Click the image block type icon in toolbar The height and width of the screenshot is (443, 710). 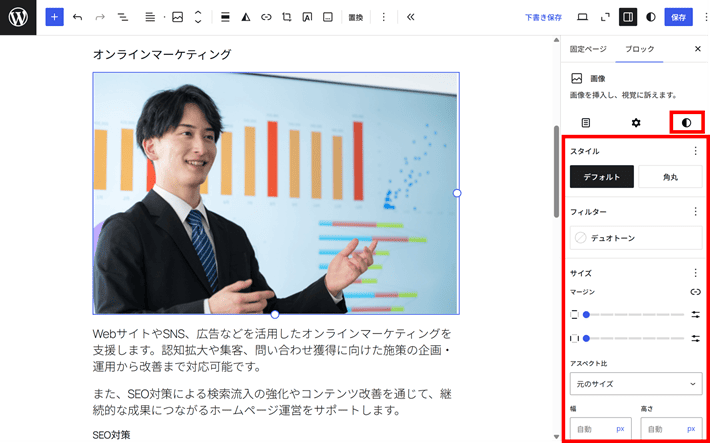178,17
